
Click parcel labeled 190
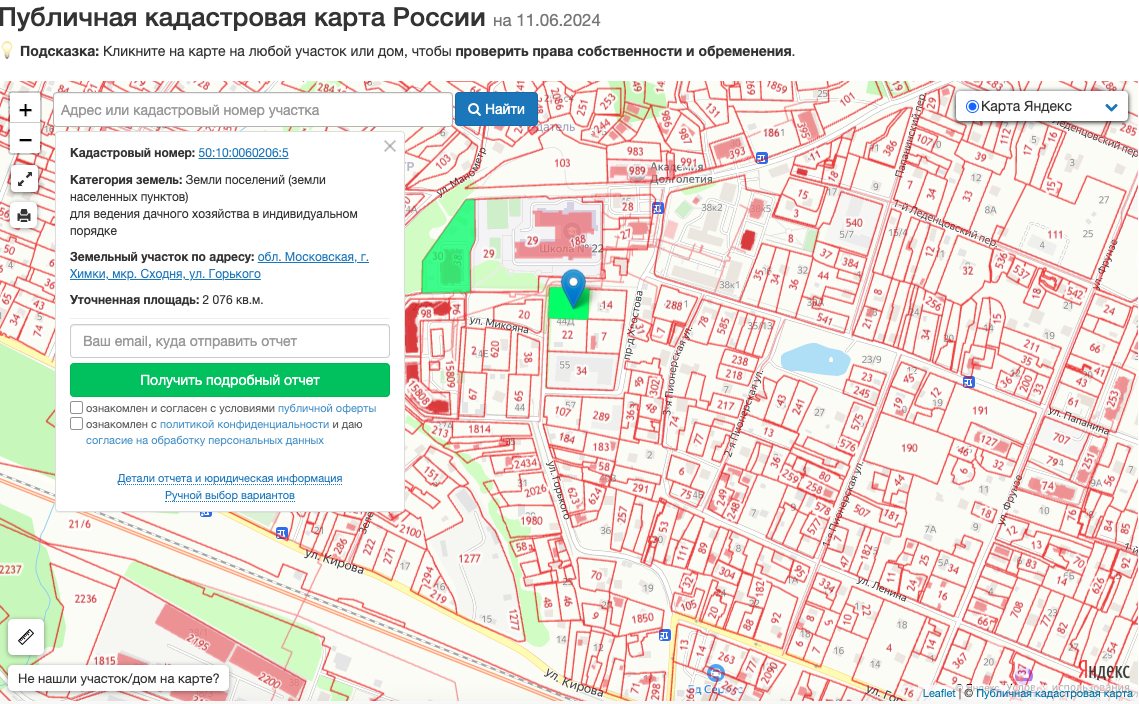[x=909, y=448]
